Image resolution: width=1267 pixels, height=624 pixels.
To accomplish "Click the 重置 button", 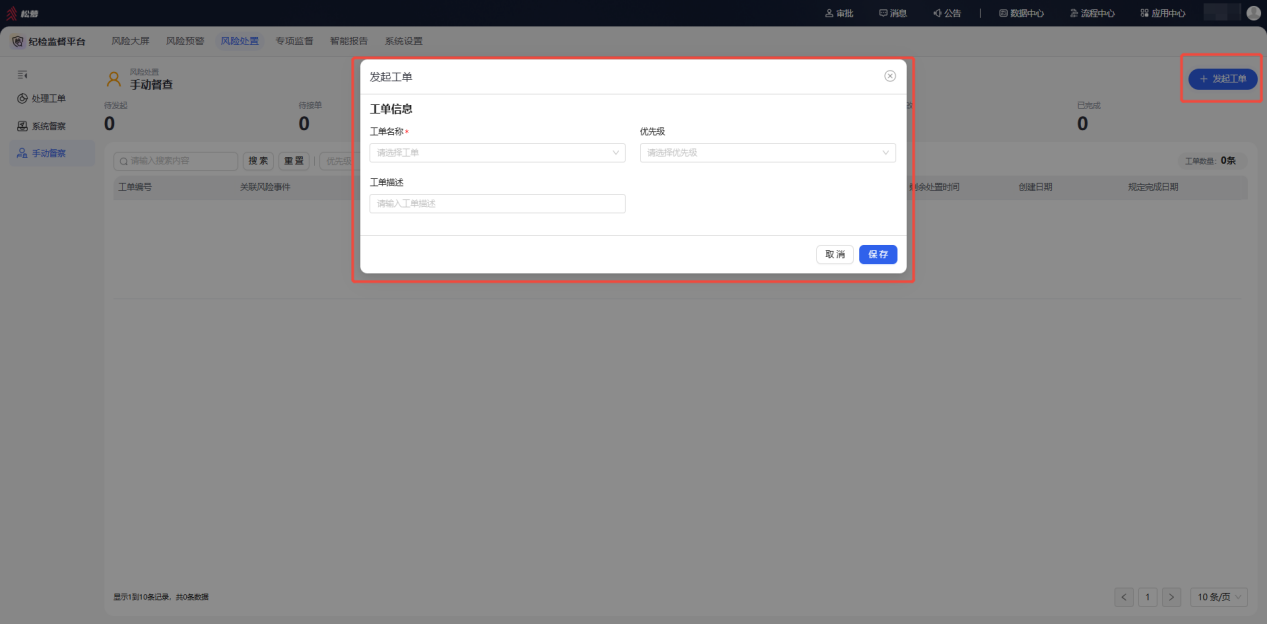I will click(293, 161).
